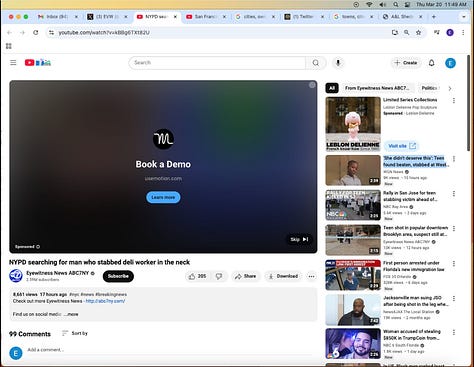Like the video with thumbs-up button
The height and width of the screenshot is (367, 474).
point(197,276)
